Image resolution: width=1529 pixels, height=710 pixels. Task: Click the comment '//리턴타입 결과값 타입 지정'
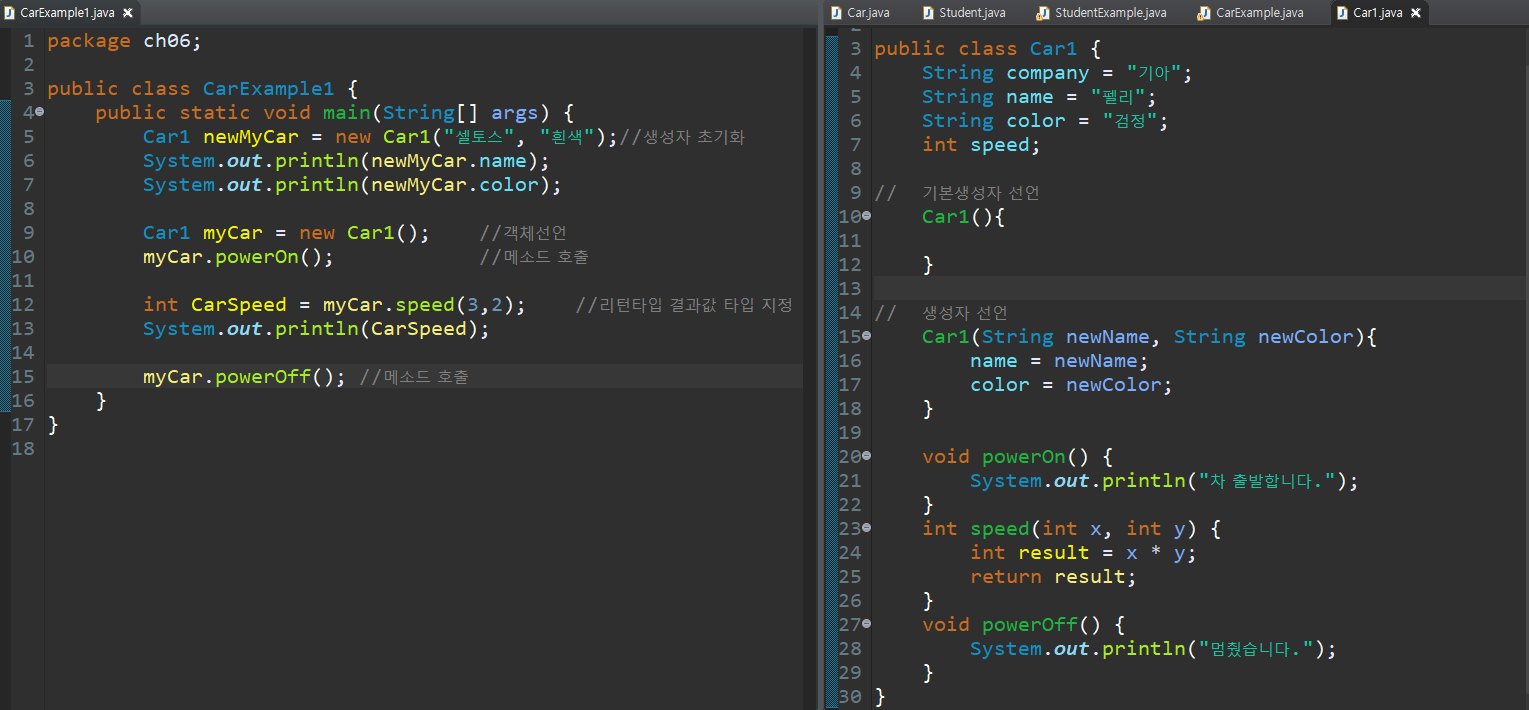coord(684,305)
